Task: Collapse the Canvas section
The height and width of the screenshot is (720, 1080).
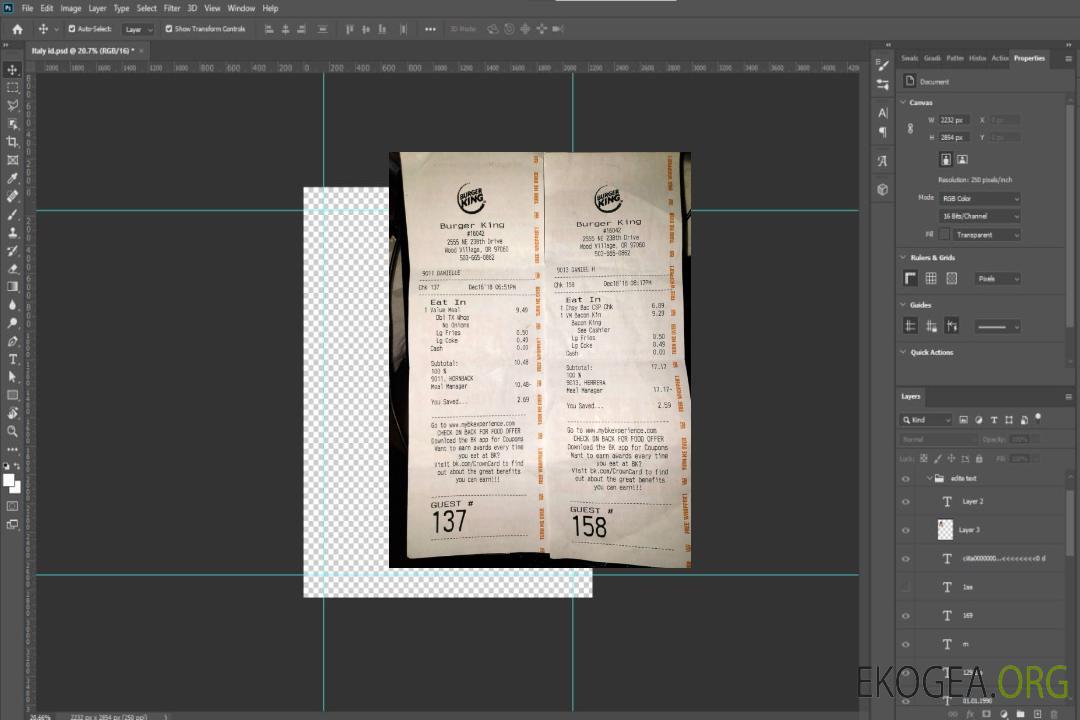Action: [903, 103]
